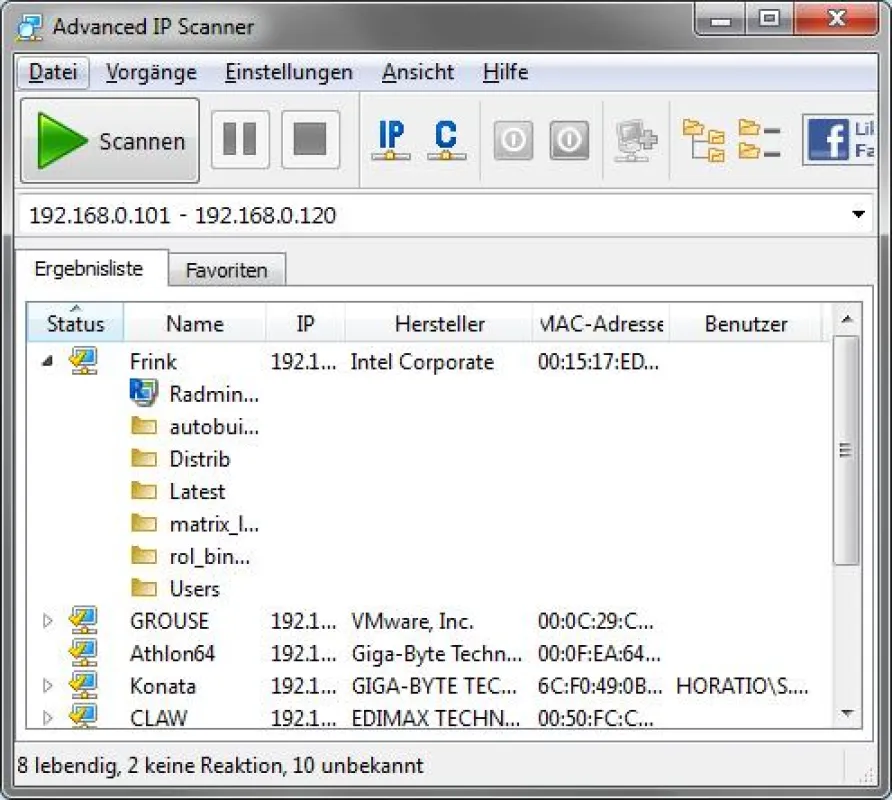Screen dimensions: 892x800
Task: Open the Vorgänge menu
Action: [x=151, y=72]
